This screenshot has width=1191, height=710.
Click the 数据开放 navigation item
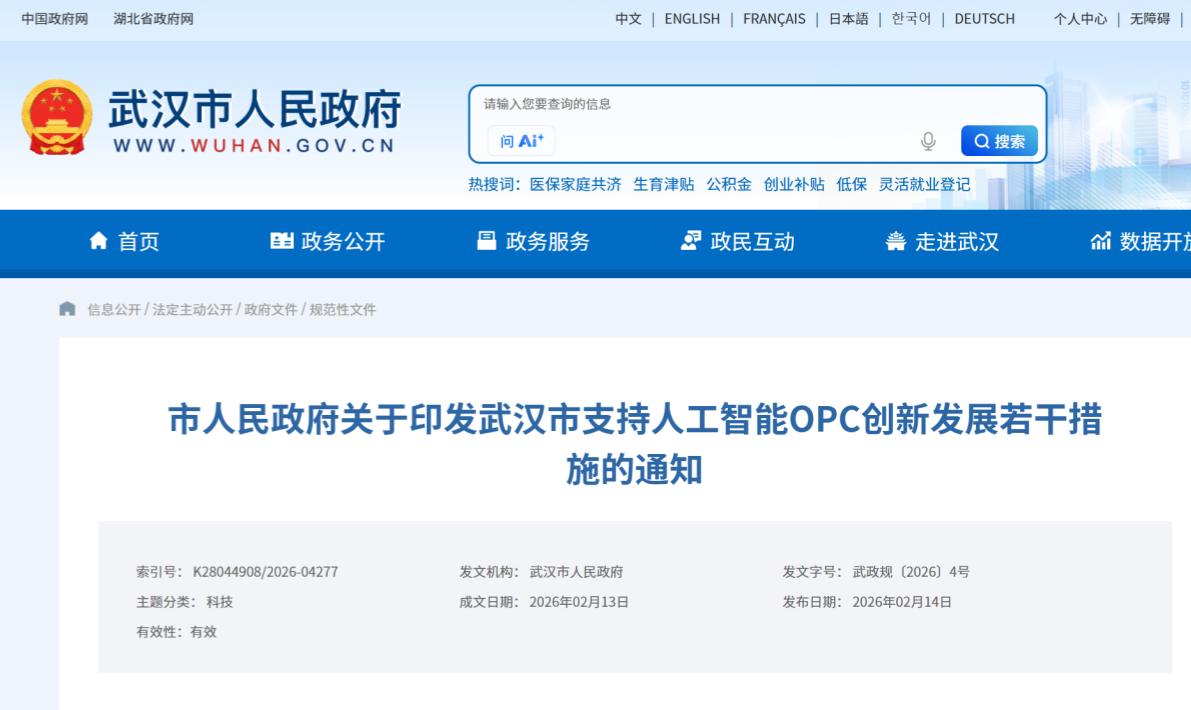click(1142, 241)
